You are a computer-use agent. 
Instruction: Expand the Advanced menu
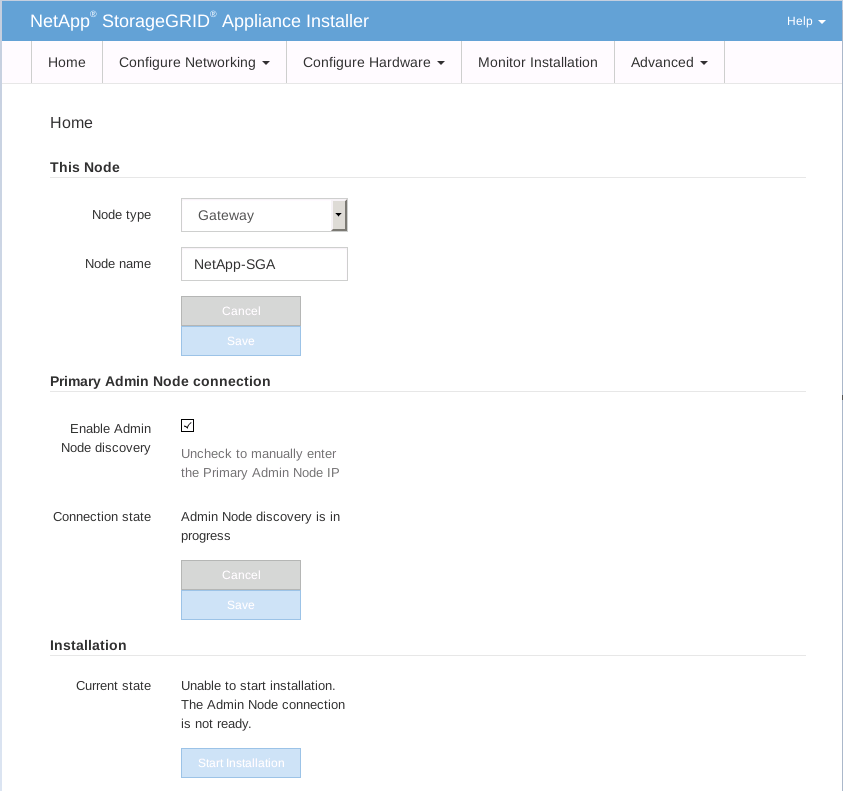(x=669, y=62)
